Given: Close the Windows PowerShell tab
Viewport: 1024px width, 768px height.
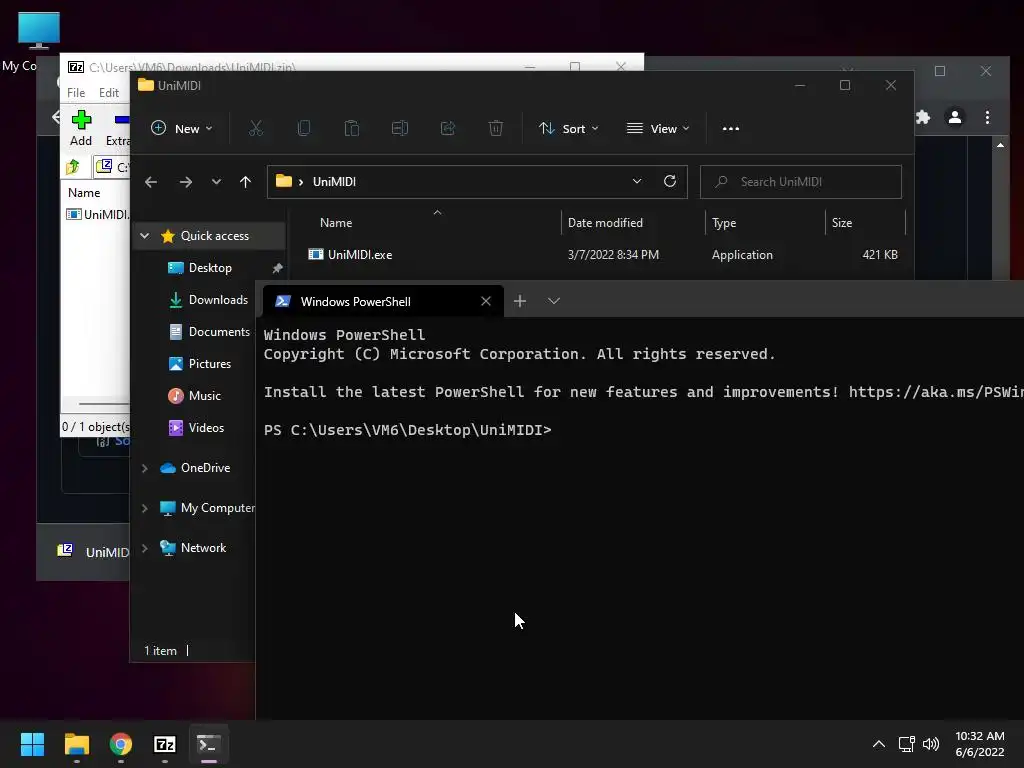Looking at the screenshot, I should [x=486, y=301].
